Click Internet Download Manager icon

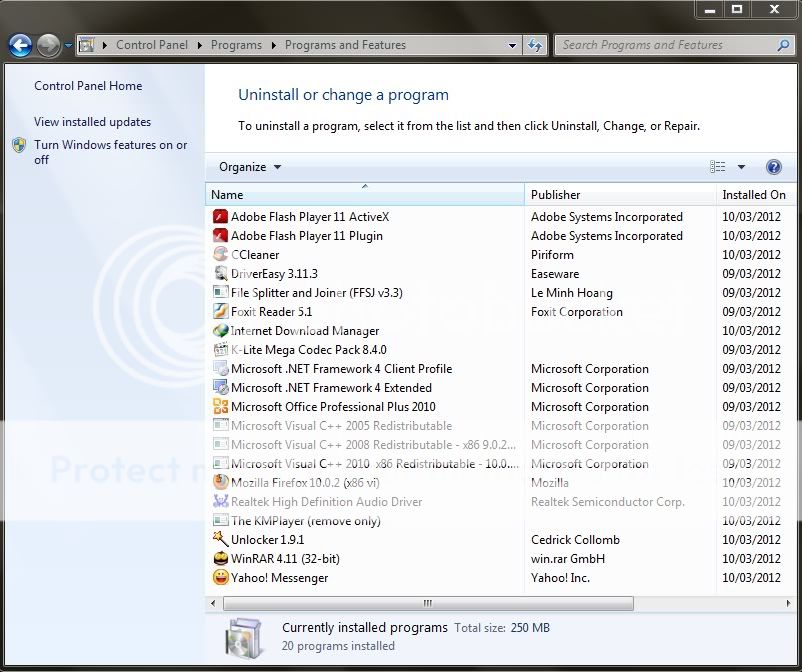220,330
